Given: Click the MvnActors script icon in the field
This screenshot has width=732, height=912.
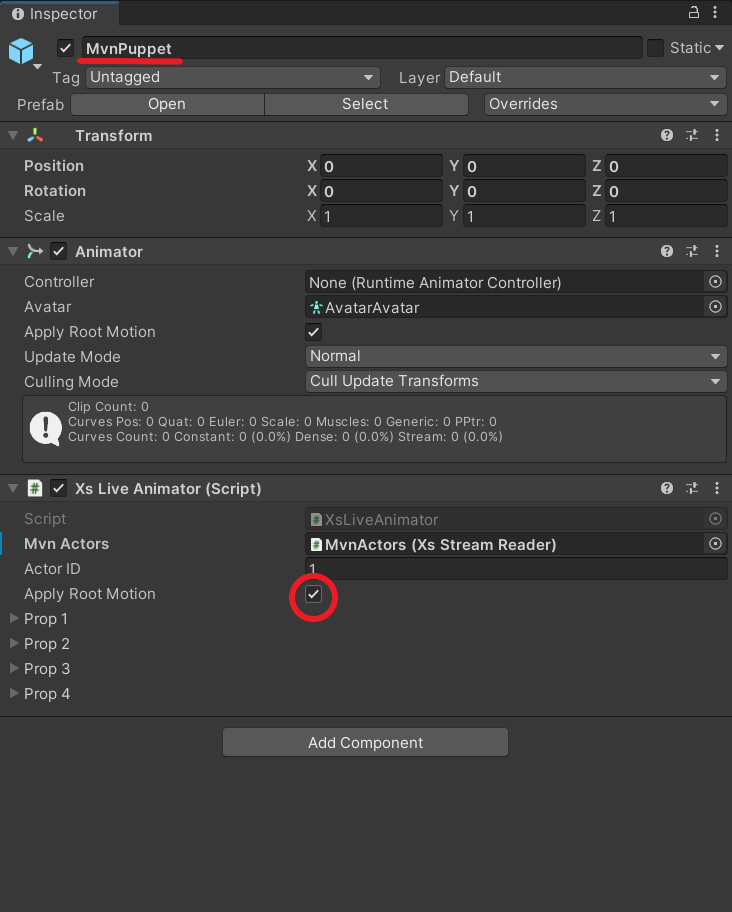Looking at the screenshot, I should [316, 544].
